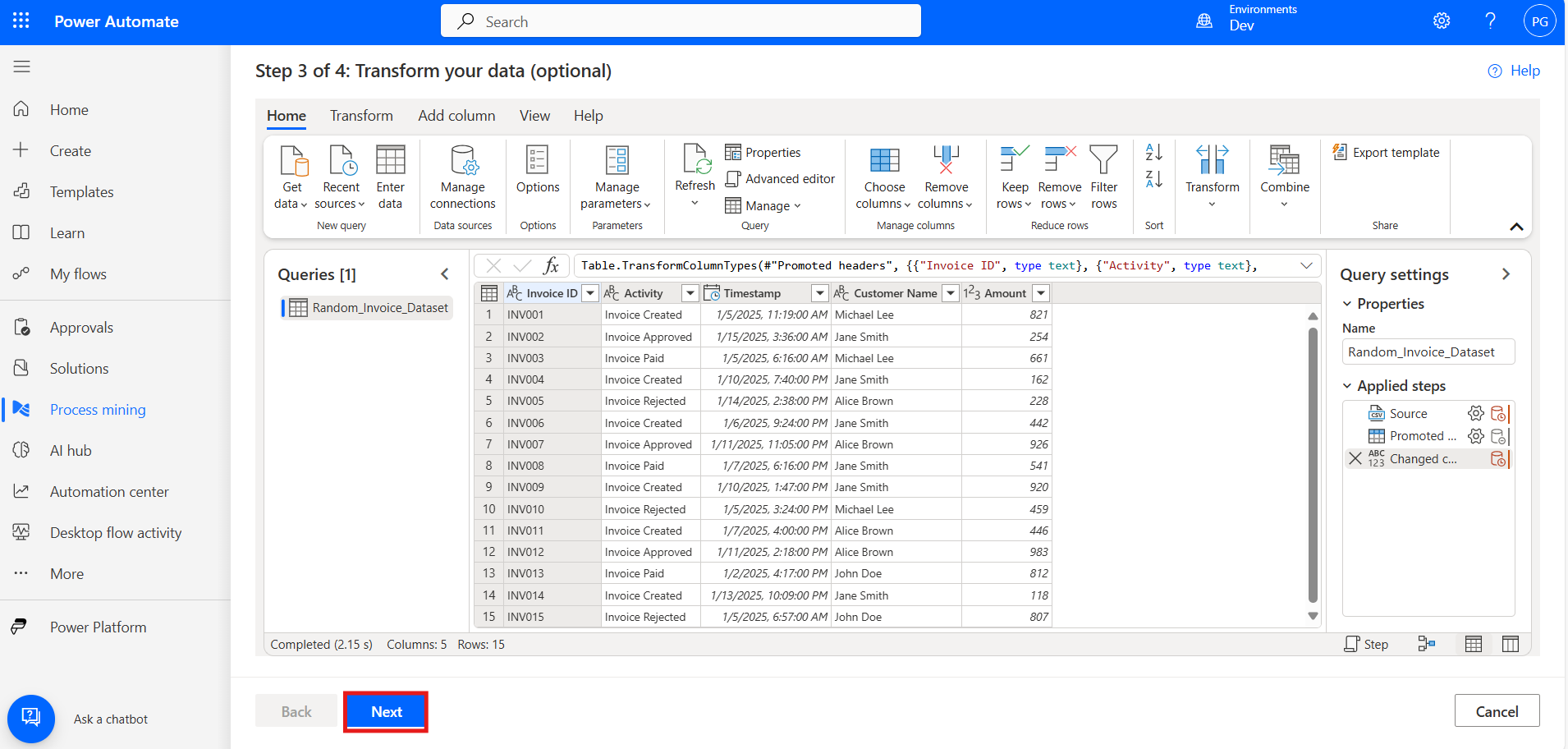1568x749 pixels.
Task: Click the Refresh query icon
Action: click(695, 160)
